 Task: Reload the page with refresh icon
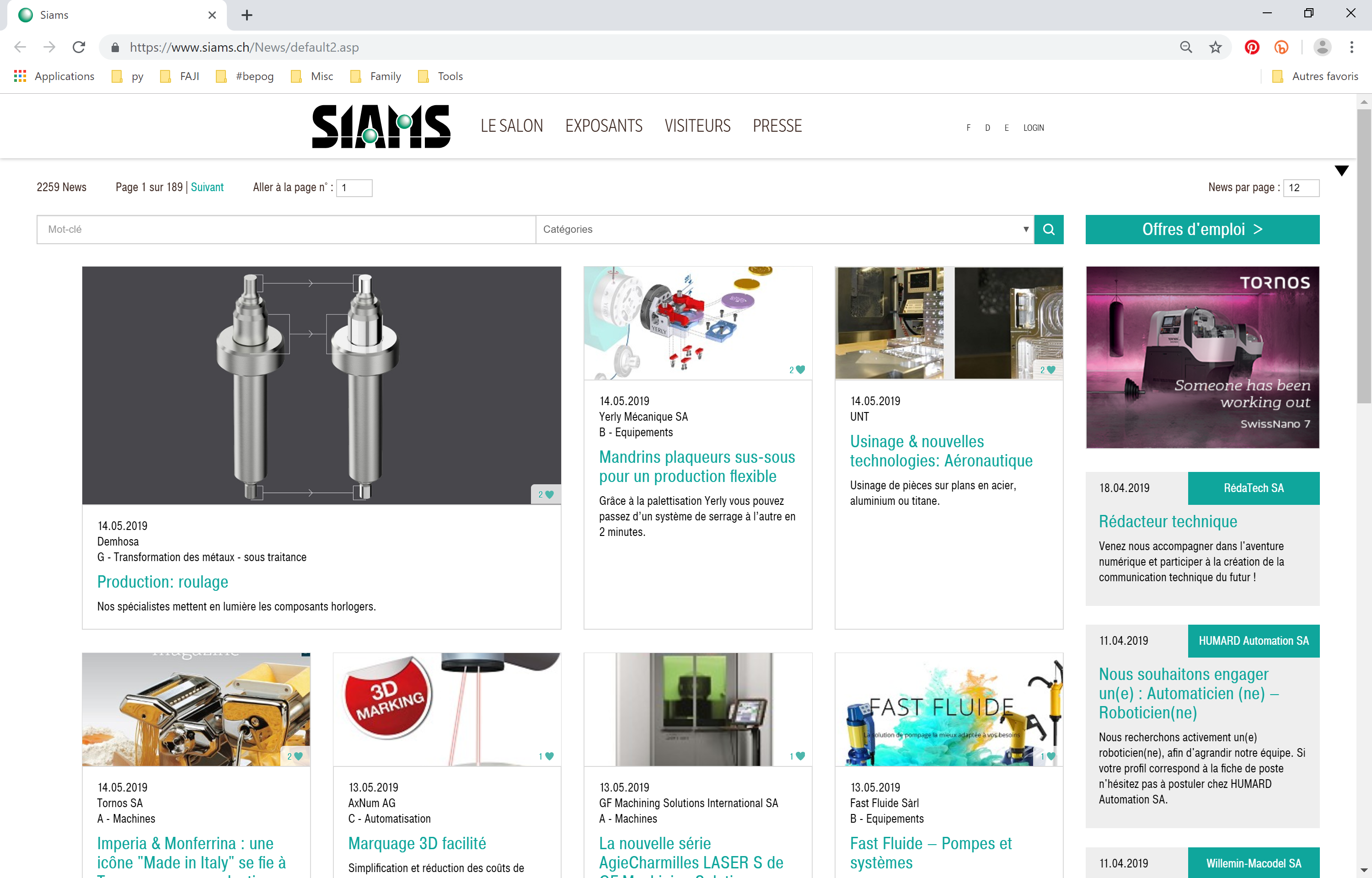79,47
